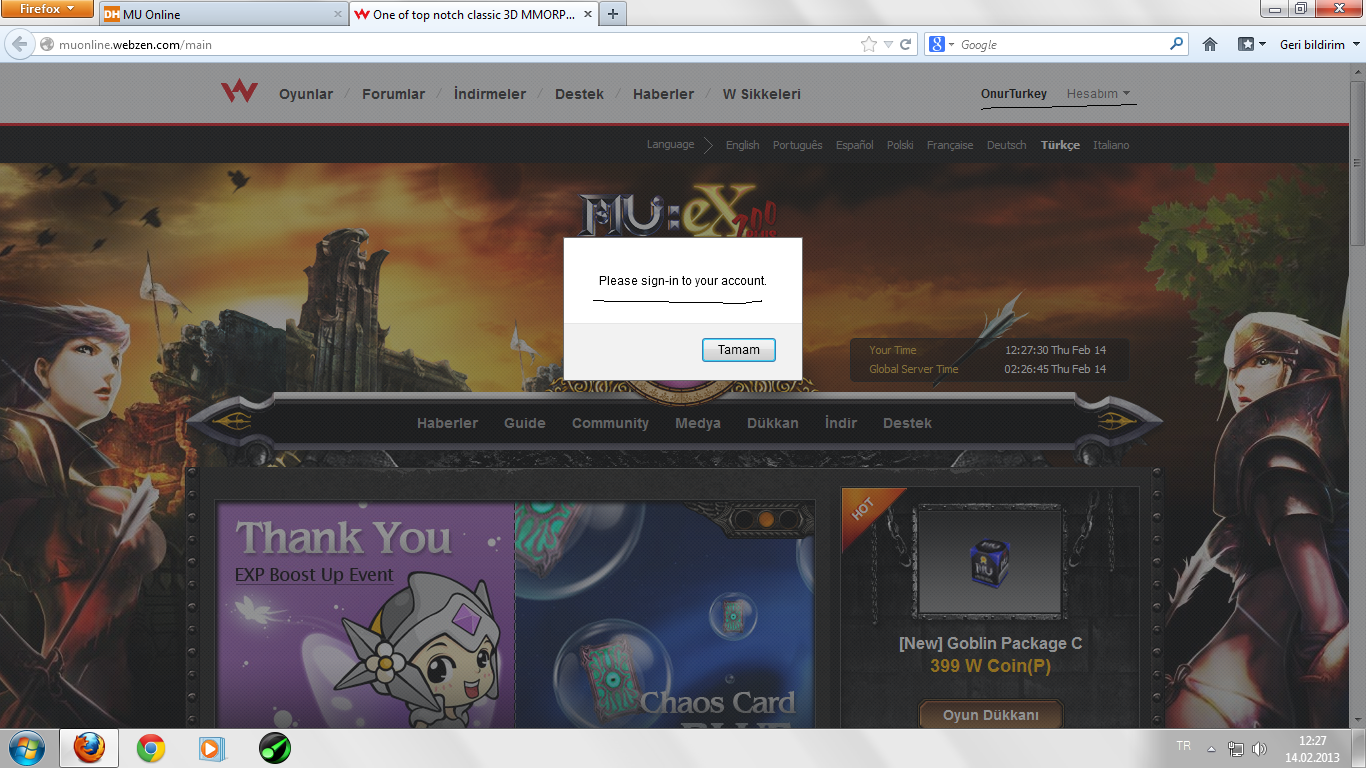Screen dimensions: 1366x768
Task: Open the Haberler top menu item
Action: point(663,94)
